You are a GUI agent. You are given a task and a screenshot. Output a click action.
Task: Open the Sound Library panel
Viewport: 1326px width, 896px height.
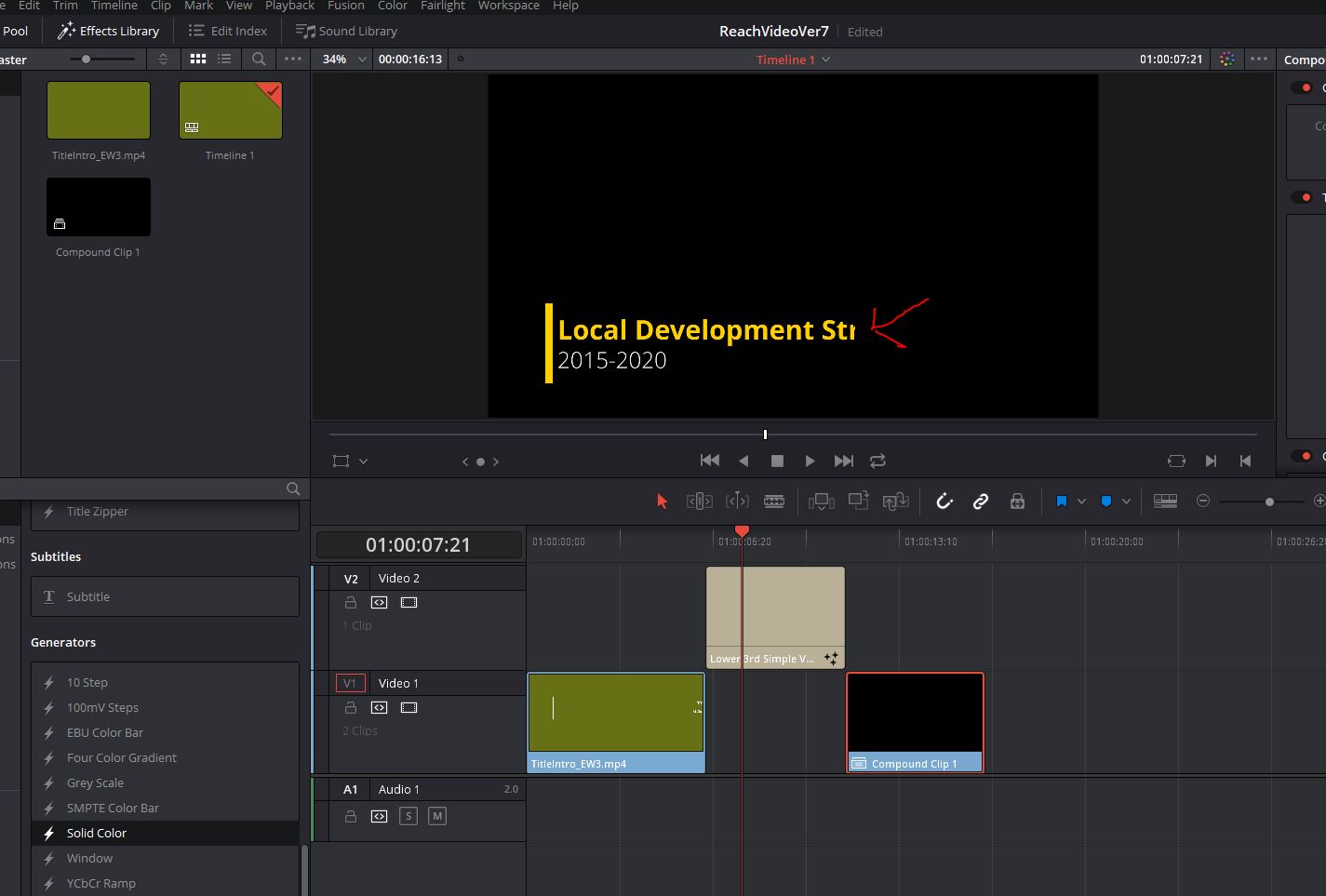[x=346, y=31]
